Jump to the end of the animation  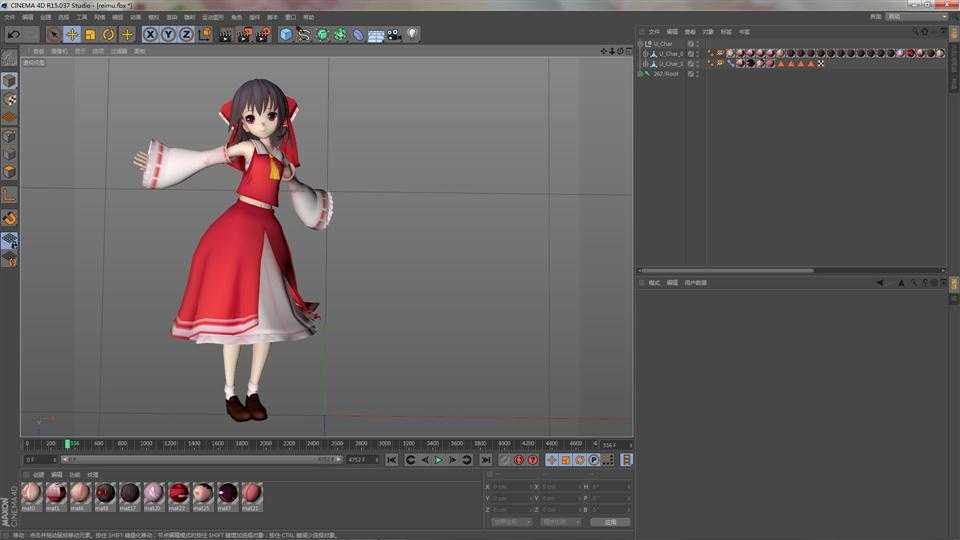pyautogui.click(x=486, y=460)
